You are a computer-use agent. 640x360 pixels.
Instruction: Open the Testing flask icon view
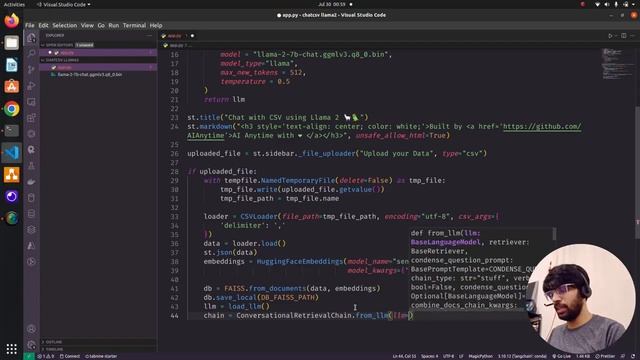31,166
